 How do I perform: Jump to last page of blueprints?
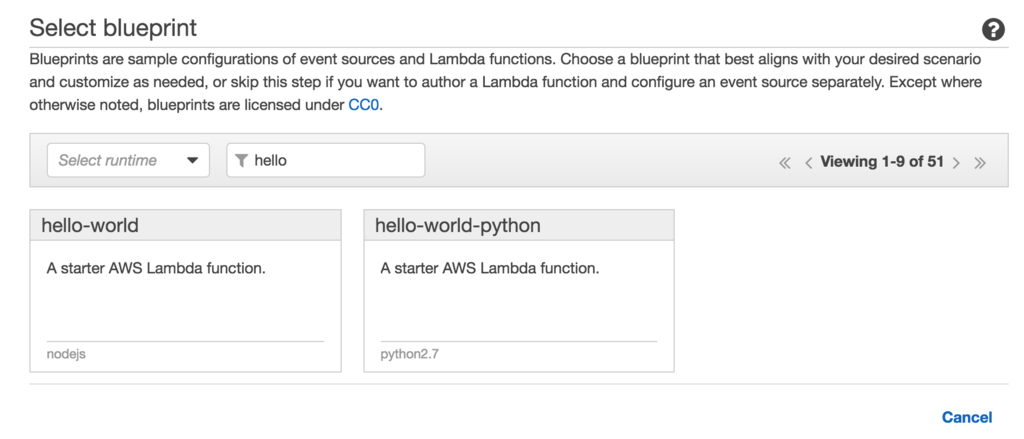pos(980,163)
